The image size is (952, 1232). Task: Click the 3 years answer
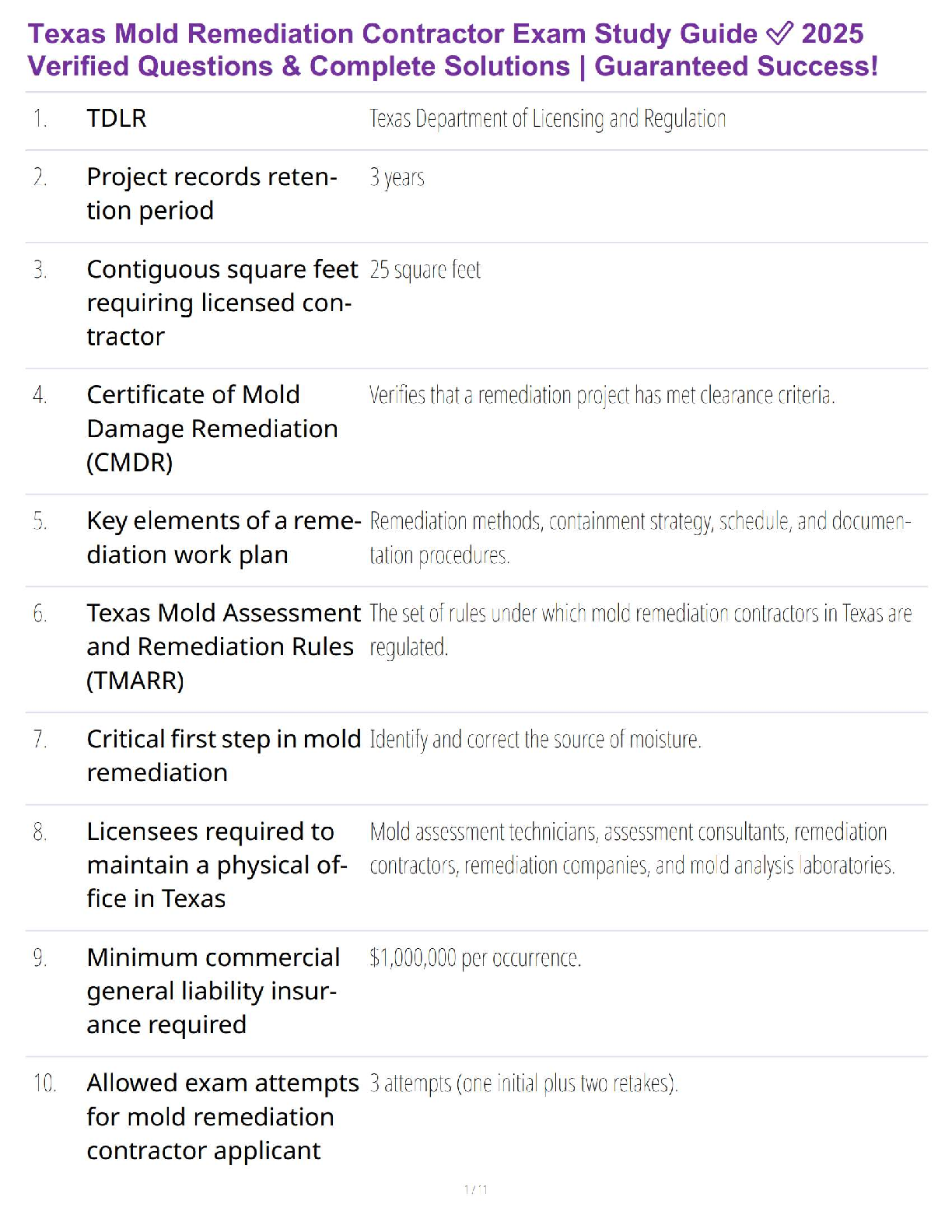[397, 177]
